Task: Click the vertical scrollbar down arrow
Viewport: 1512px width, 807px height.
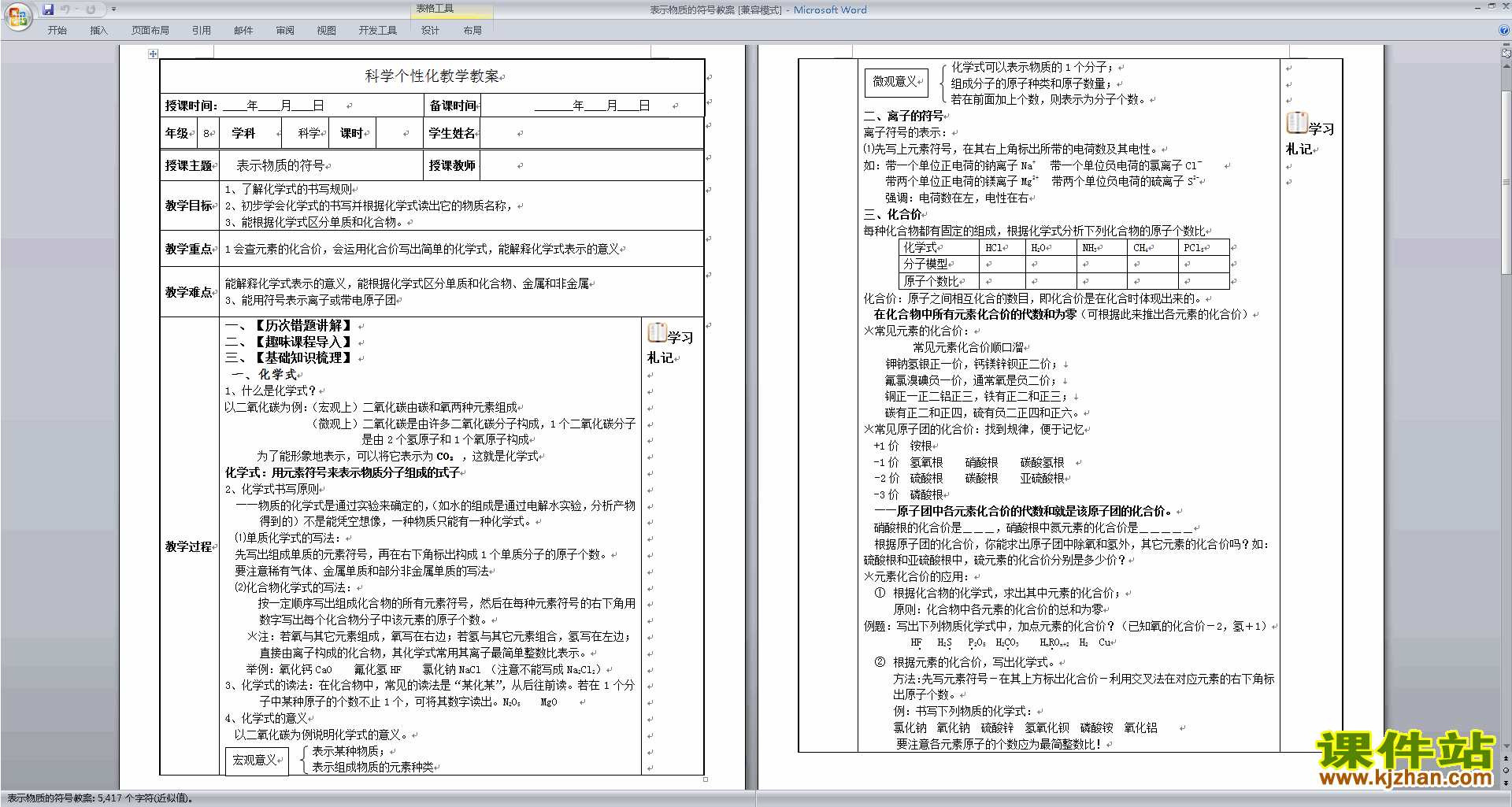Action: (1506, 746)
